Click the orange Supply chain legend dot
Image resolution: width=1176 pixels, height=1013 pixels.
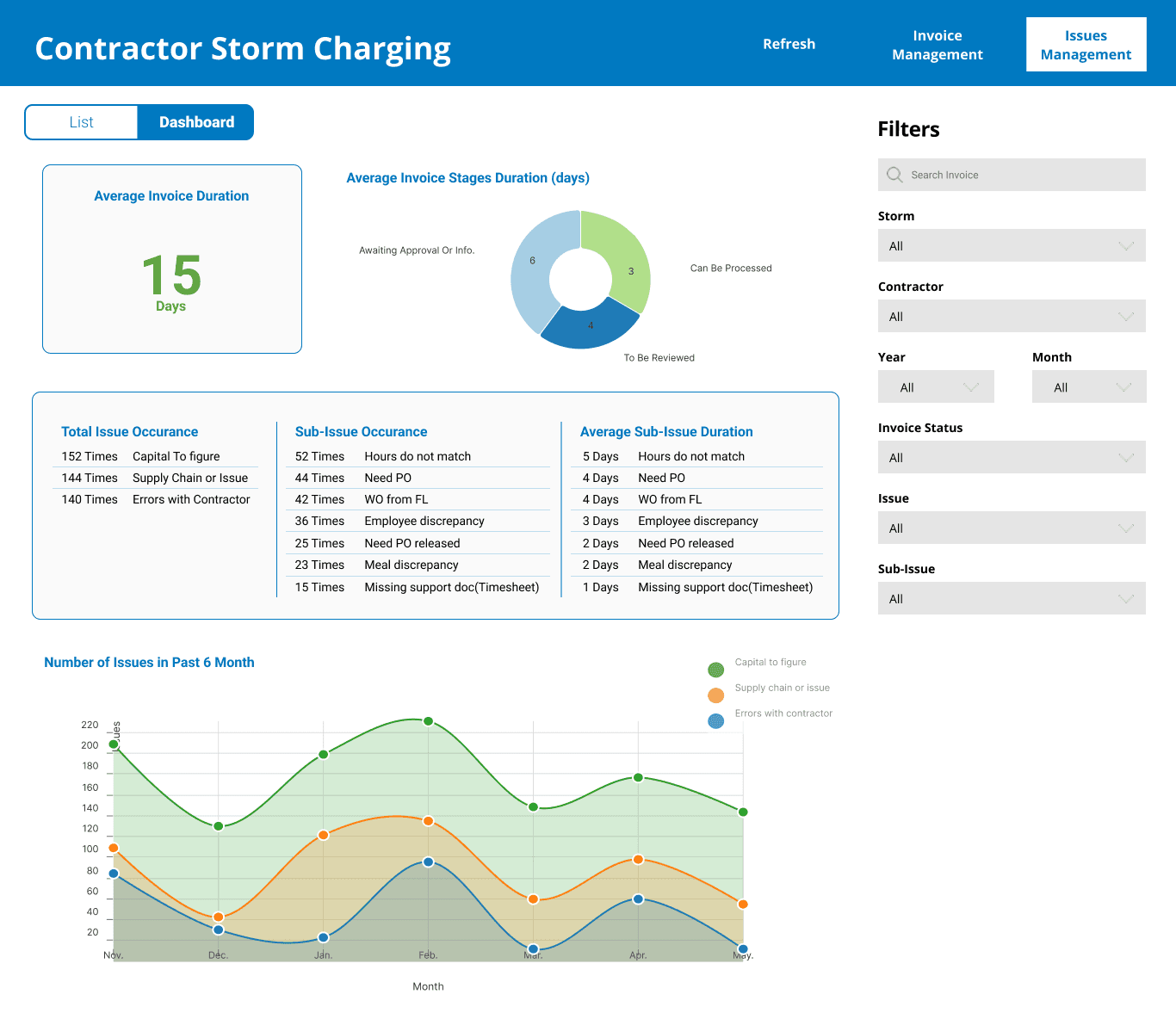coord(716,695)
